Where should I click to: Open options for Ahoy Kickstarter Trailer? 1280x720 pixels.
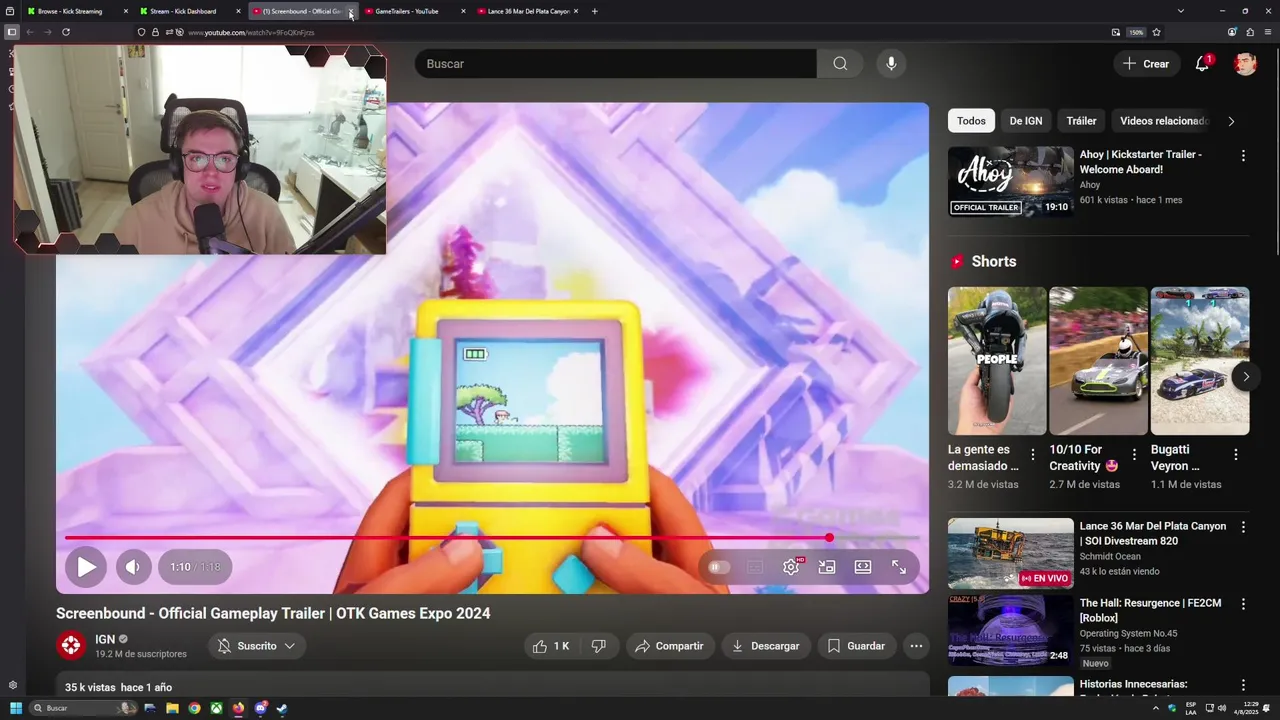pos(1243,156)
